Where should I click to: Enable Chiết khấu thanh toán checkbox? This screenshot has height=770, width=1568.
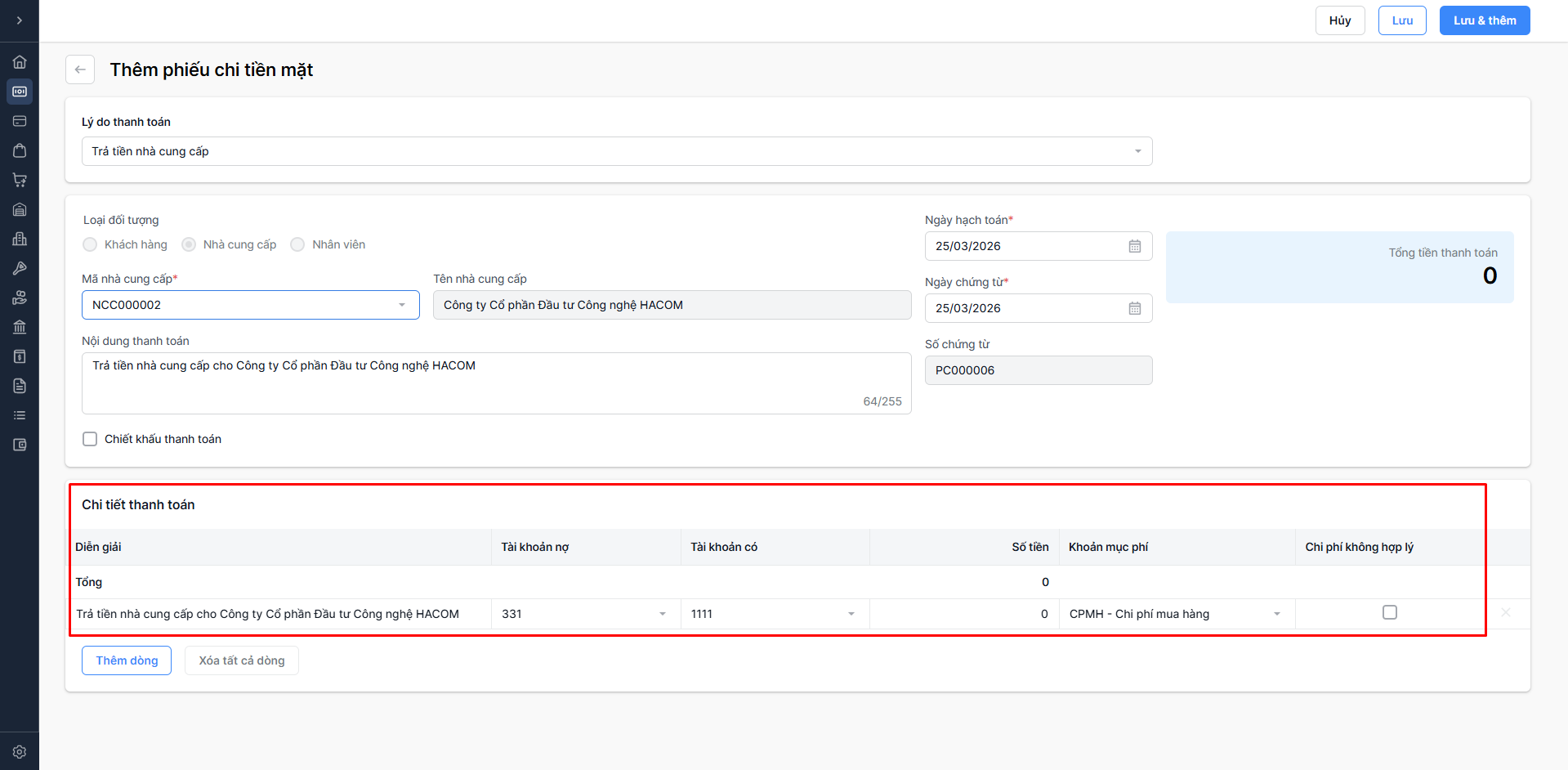point(90,439)
